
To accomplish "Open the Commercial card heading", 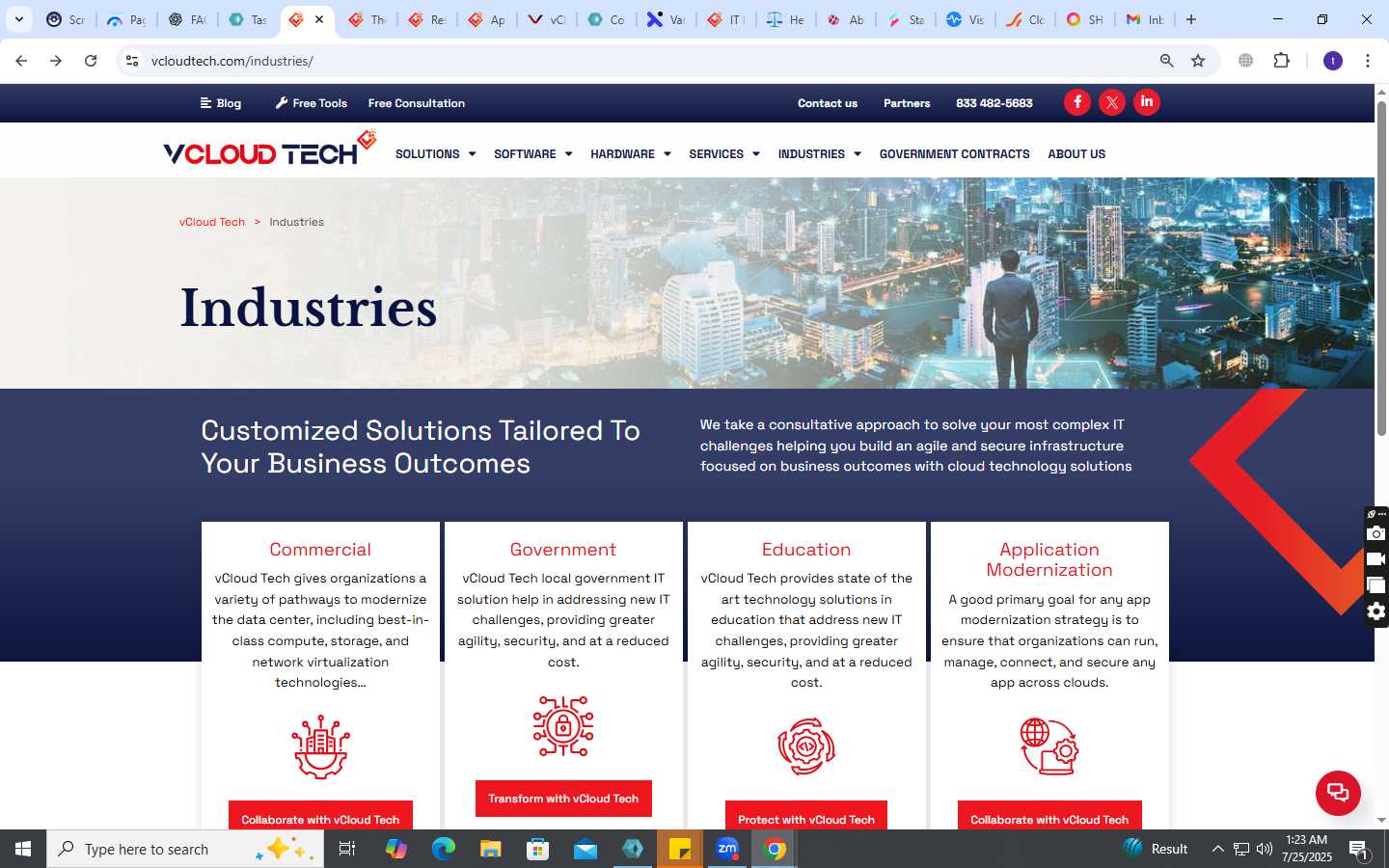I will pyautogui.click(x=320, y=550).
